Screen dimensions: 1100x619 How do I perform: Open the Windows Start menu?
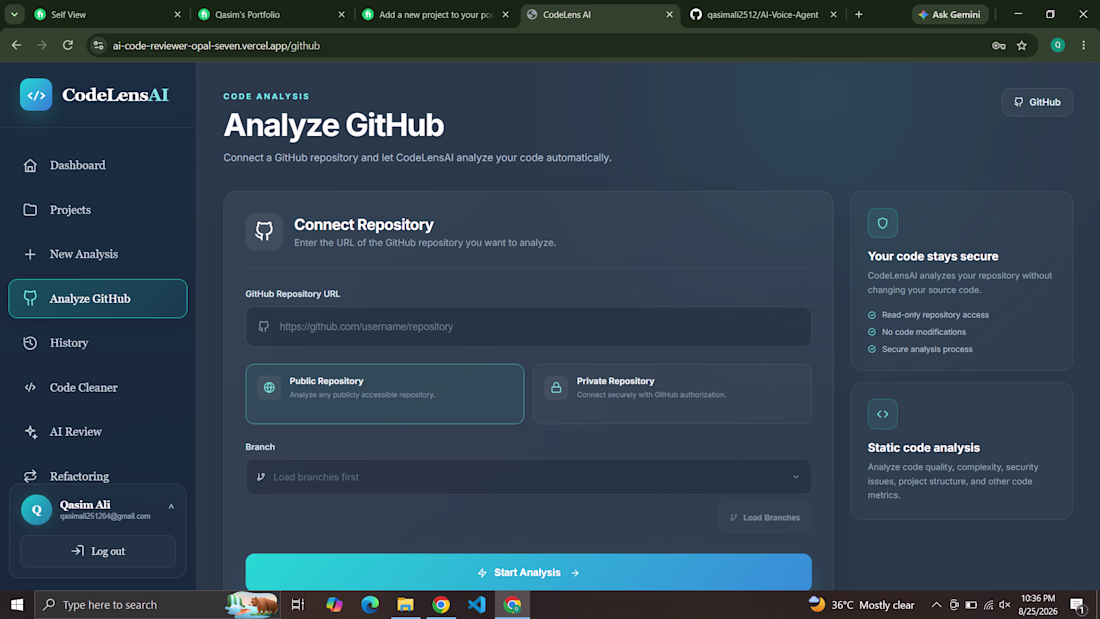coord(17,604)
